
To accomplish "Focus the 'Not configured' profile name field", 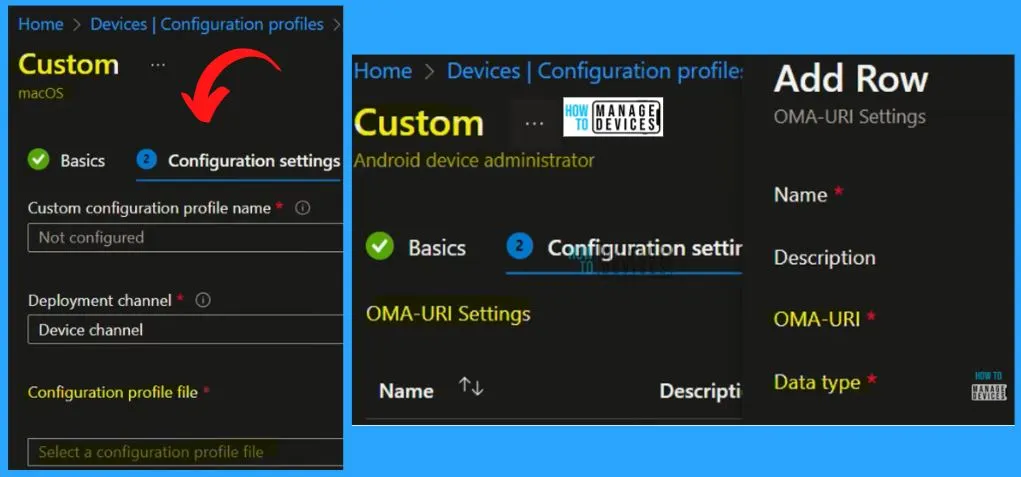I will click(x=185, y=238).
